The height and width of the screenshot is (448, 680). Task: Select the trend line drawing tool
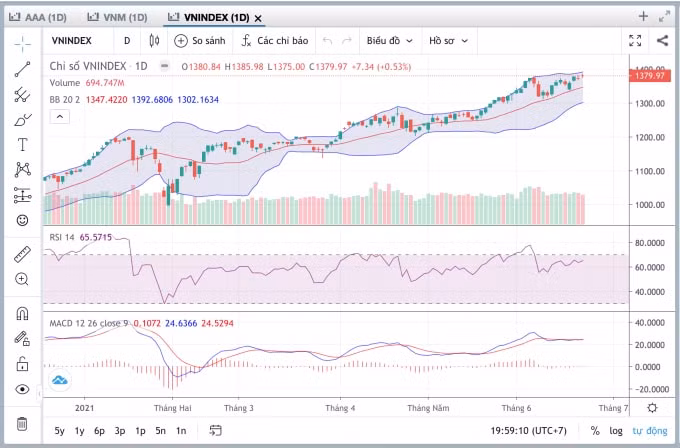(x=23, y=69)
